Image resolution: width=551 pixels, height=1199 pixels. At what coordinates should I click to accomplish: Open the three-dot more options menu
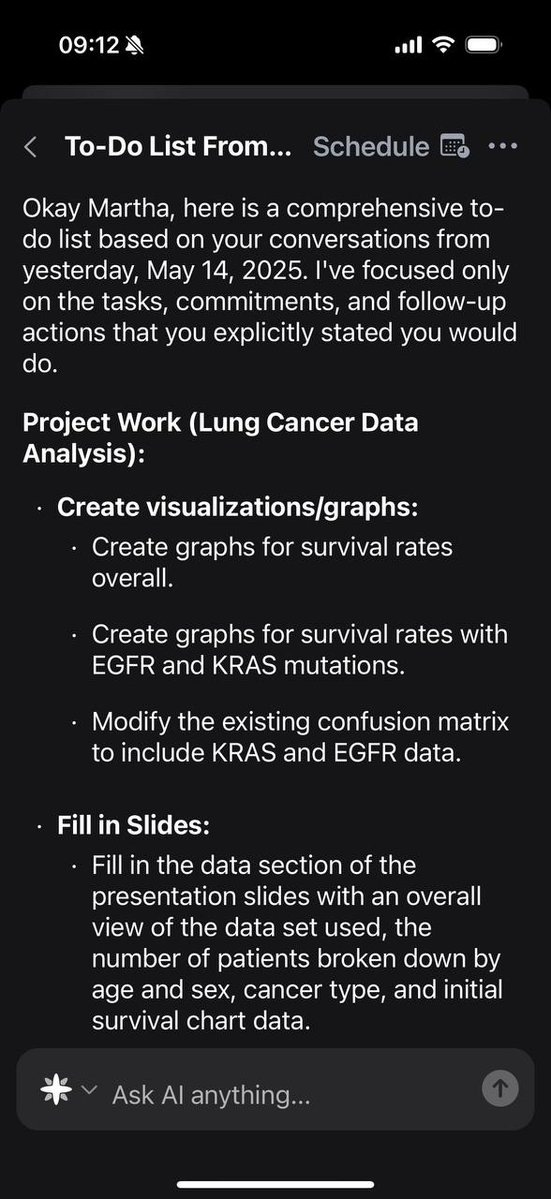503,146
